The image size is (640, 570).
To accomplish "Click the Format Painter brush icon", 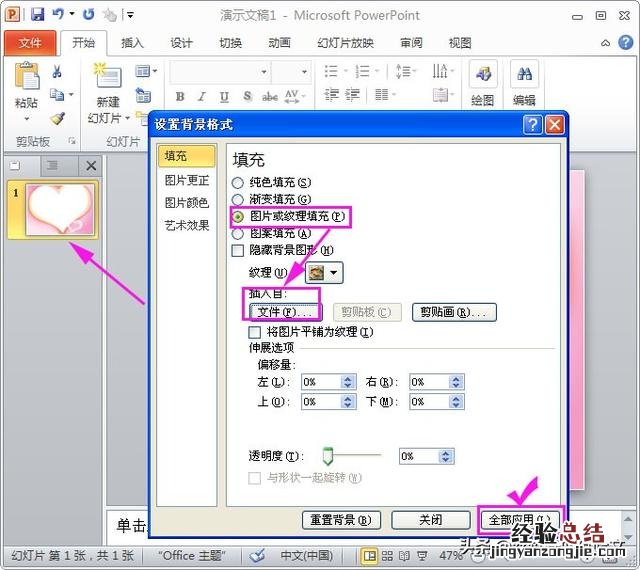I will [57, 118].
